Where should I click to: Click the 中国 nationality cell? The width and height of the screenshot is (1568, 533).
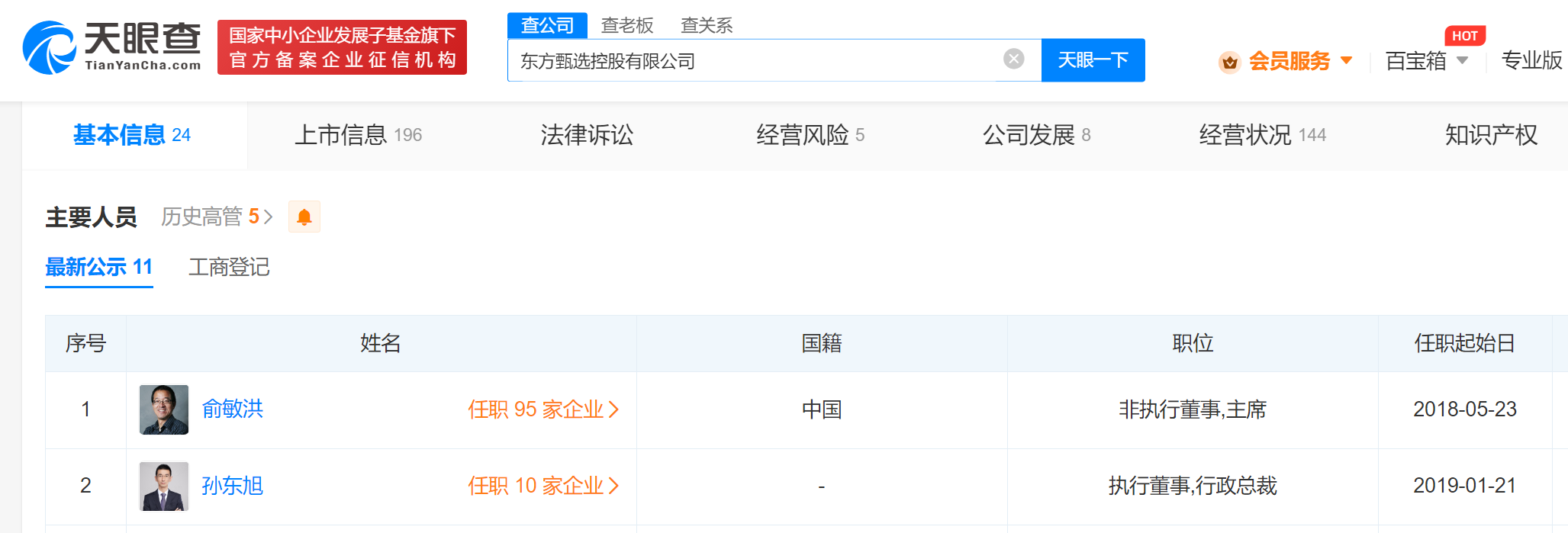point(822,409)
